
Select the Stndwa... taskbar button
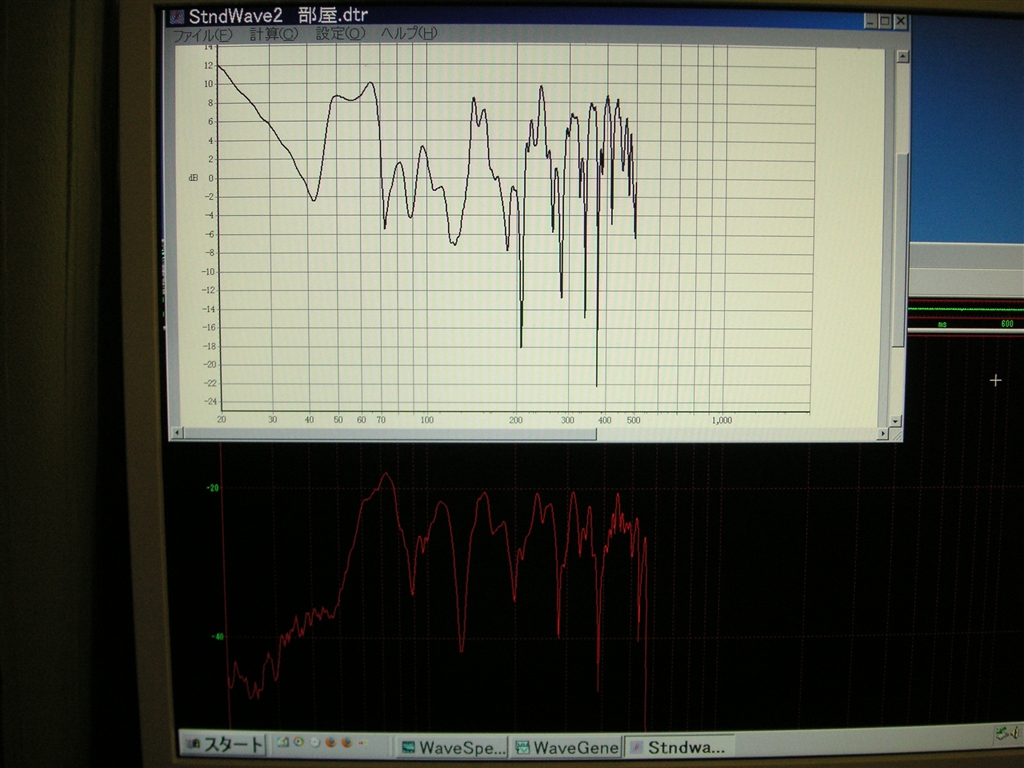[x=680, y=747]
